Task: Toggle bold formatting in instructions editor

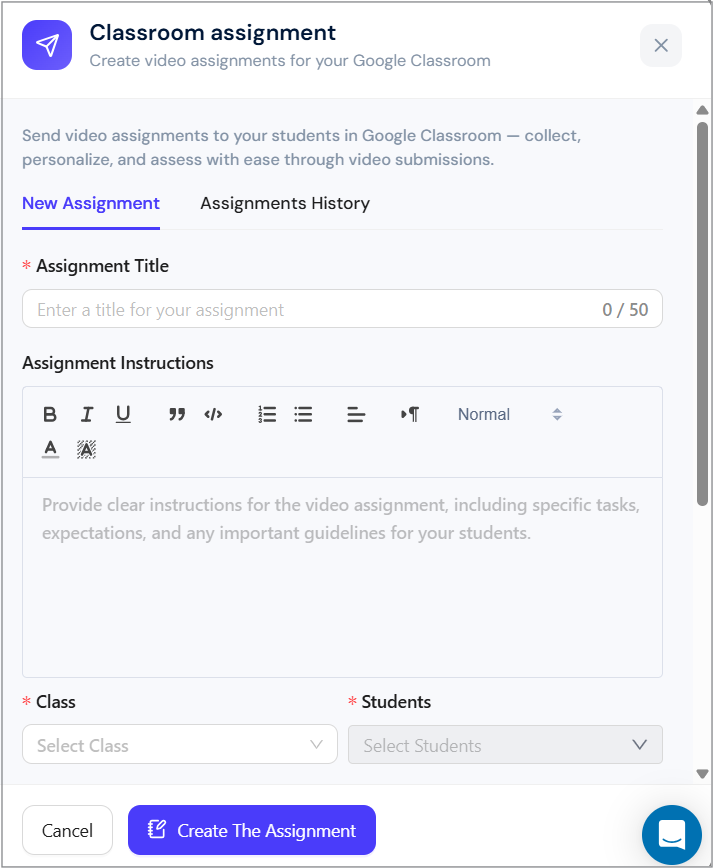Action: click(x=50, y=414)
